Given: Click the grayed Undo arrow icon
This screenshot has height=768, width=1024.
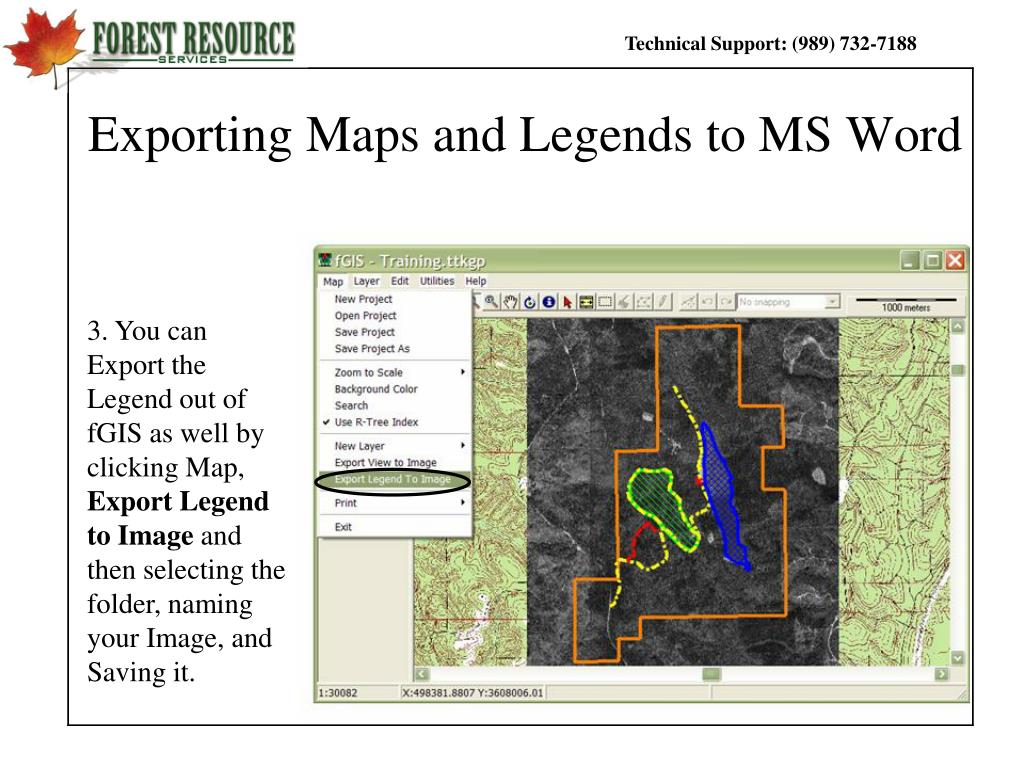Looking at the screenshot, I should click(707, 302).
